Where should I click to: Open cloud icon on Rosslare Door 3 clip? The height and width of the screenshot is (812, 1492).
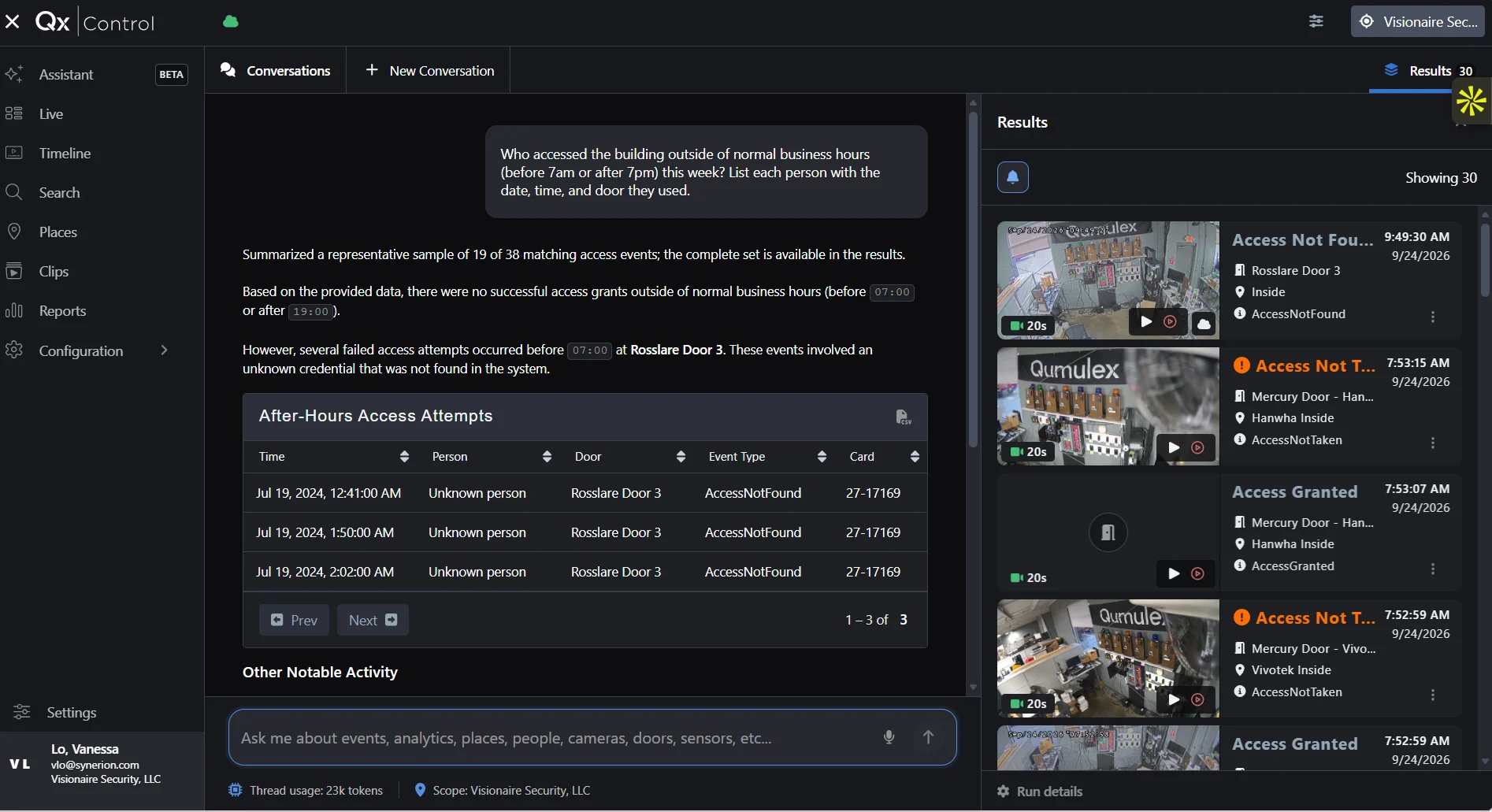point(1204,323)
